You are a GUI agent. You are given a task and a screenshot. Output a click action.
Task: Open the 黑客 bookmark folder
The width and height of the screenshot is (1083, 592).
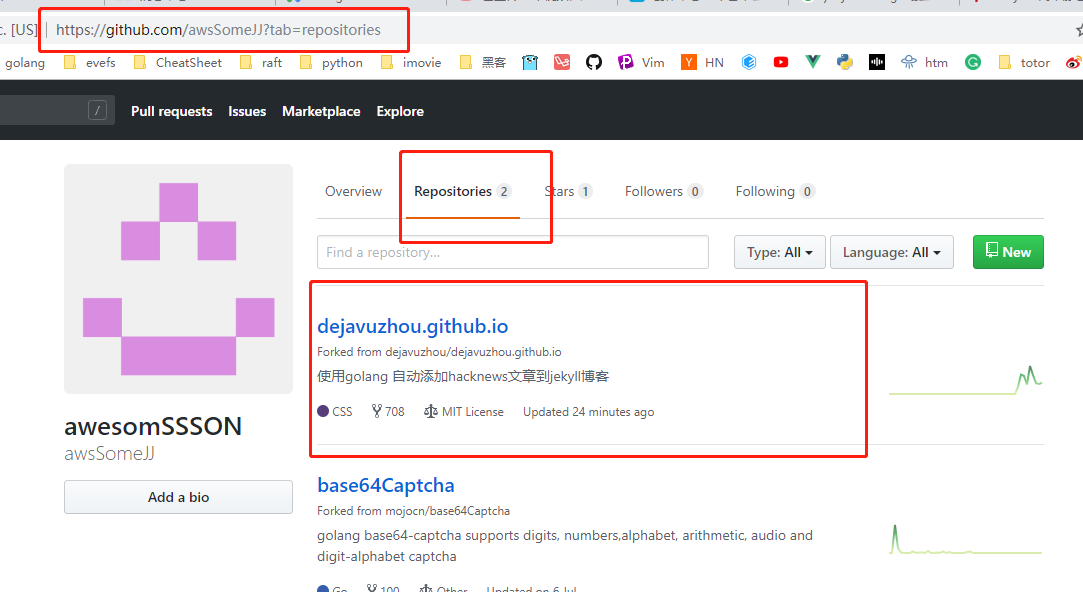[483, 63]
